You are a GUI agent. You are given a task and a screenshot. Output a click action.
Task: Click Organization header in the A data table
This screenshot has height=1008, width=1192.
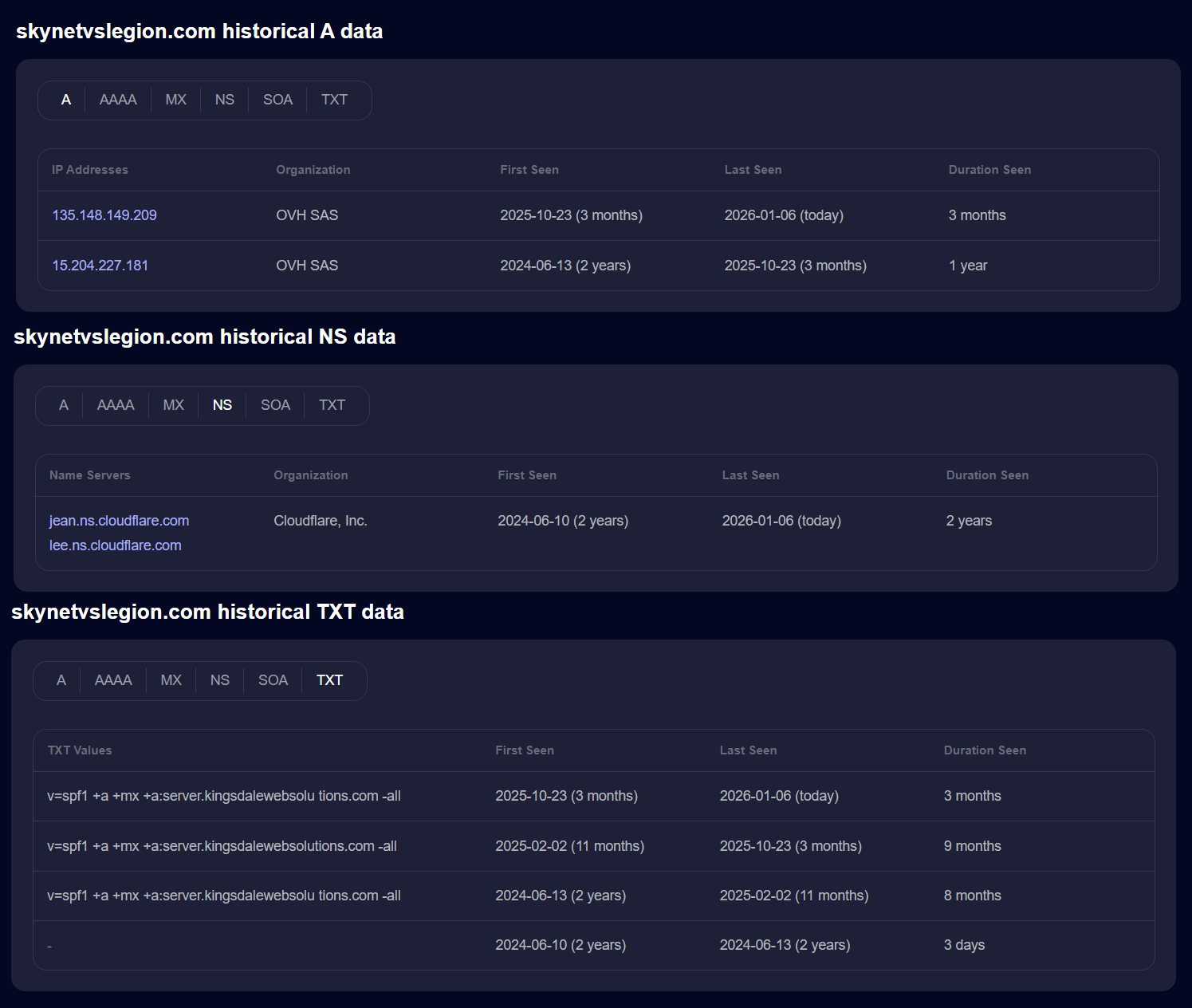click(313, 170)
